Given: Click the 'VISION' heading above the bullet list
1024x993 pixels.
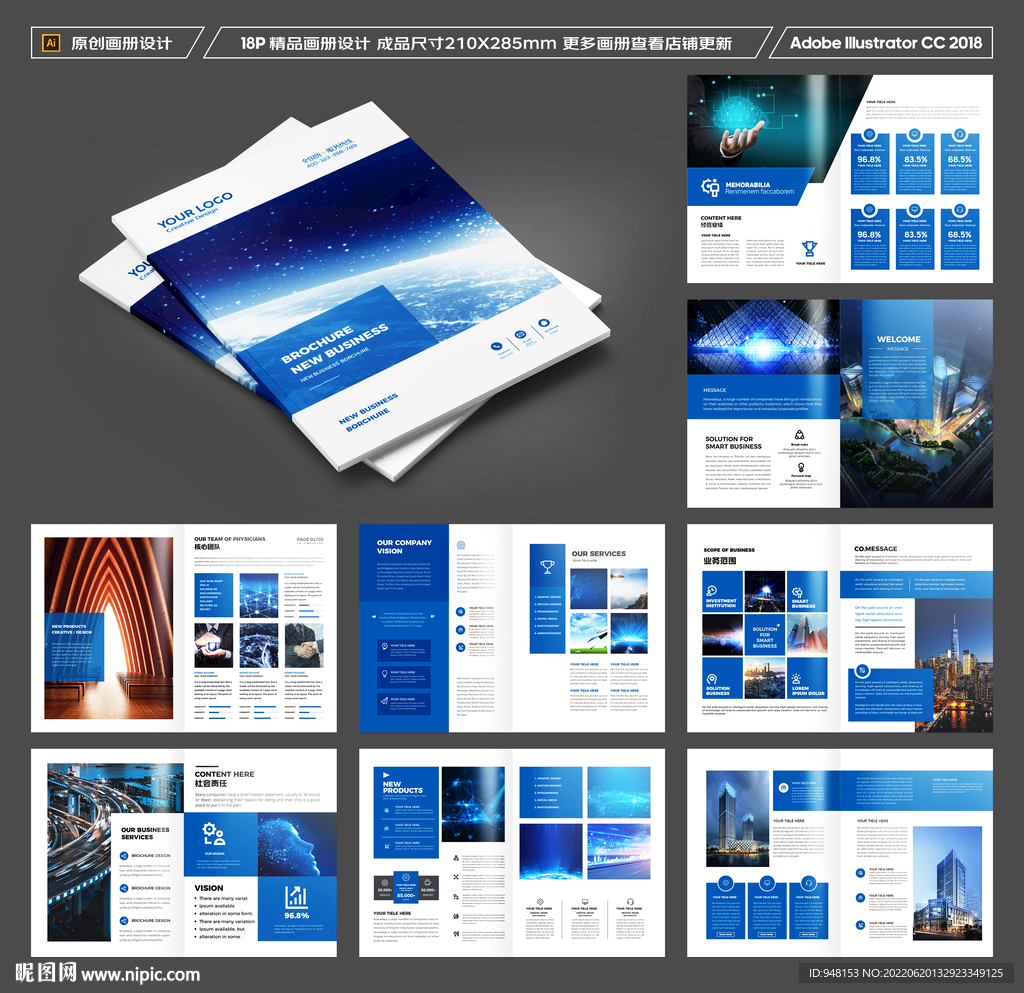Looking at the screenshot, I should pos(209,888).
